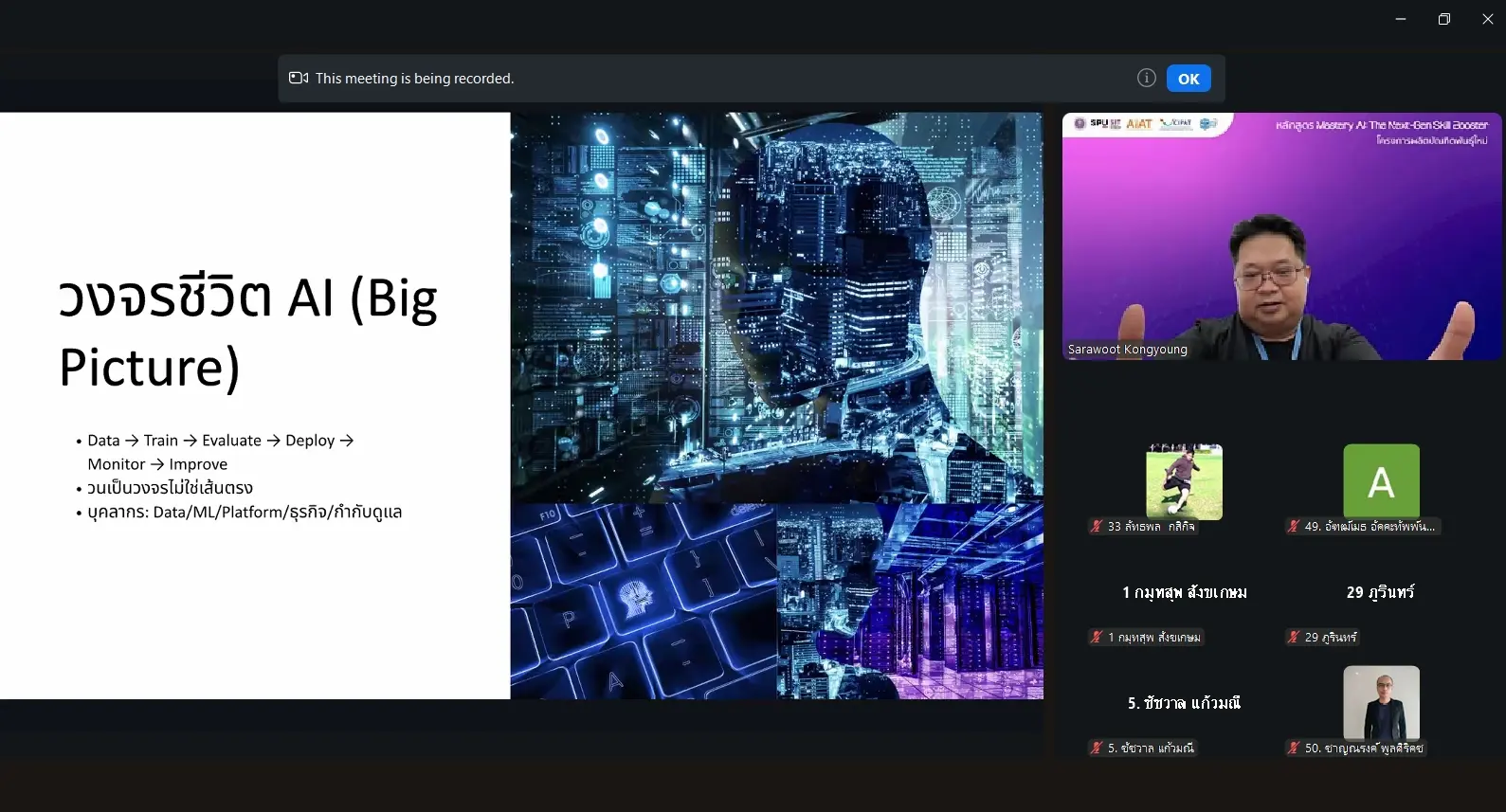The image size is (1506, 812).
Task: Open the recording info icon
Action: [1146, 78]
